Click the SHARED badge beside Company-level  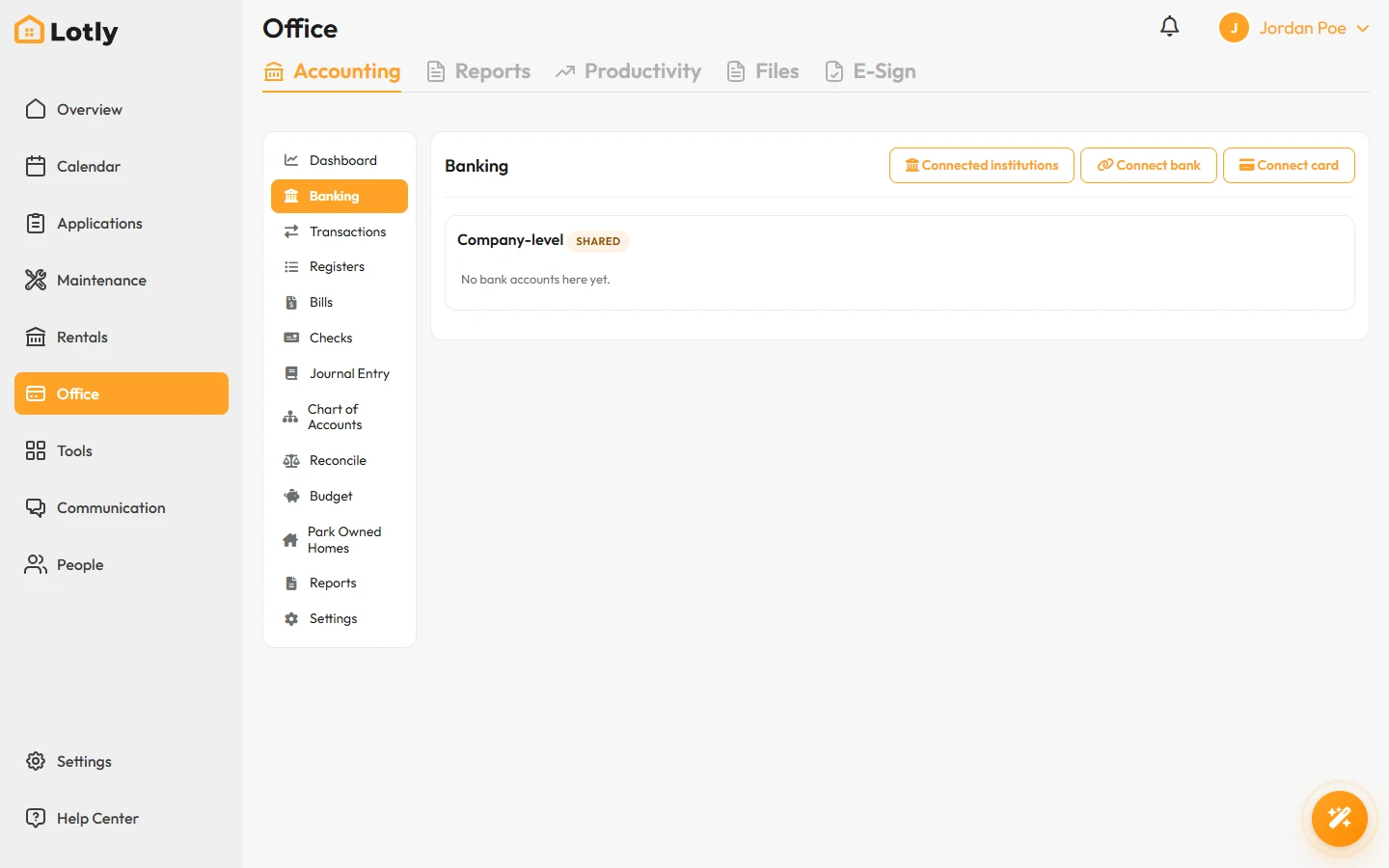(598, 241)
